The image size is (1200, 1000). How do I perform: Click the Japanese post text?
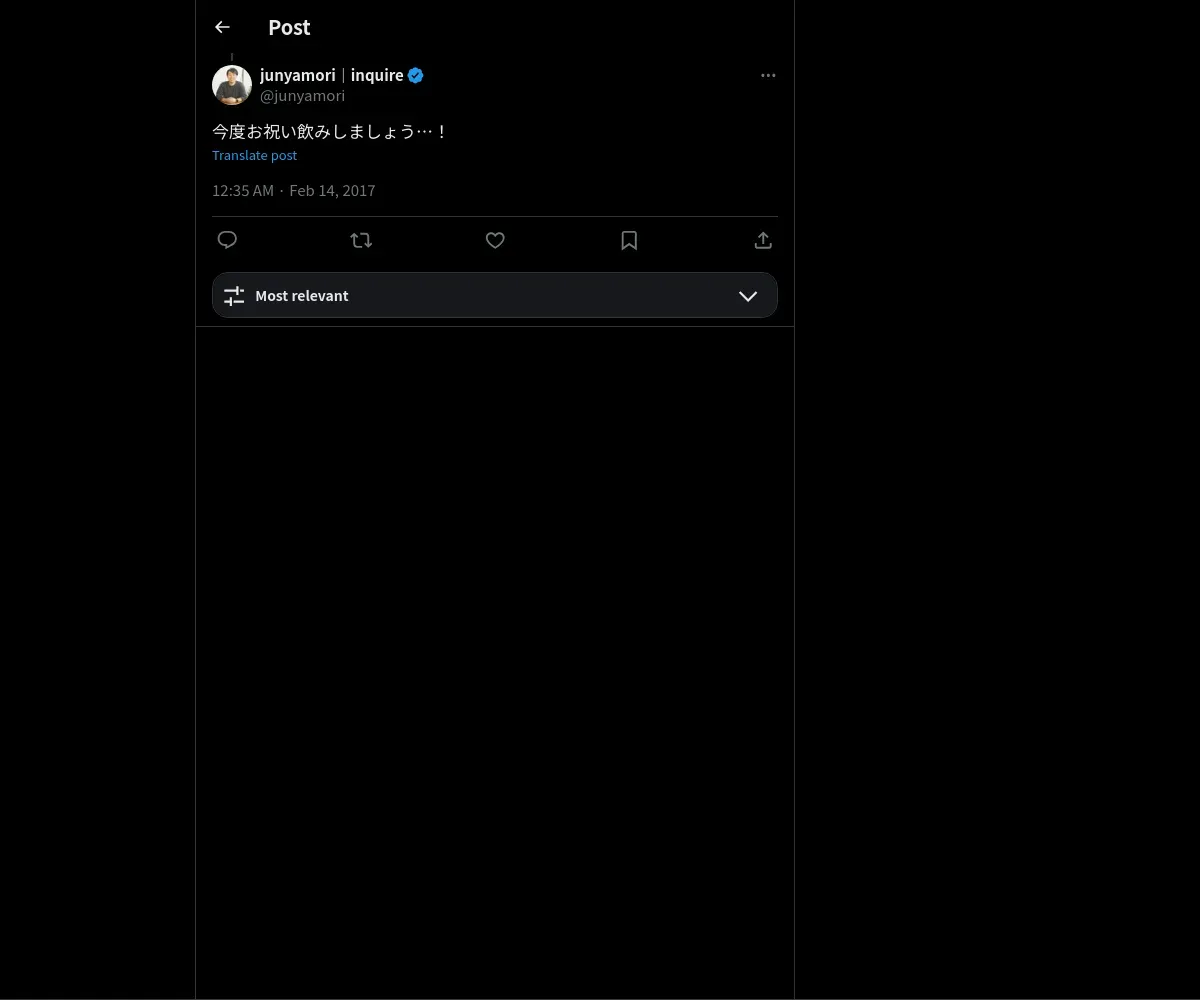330,131
